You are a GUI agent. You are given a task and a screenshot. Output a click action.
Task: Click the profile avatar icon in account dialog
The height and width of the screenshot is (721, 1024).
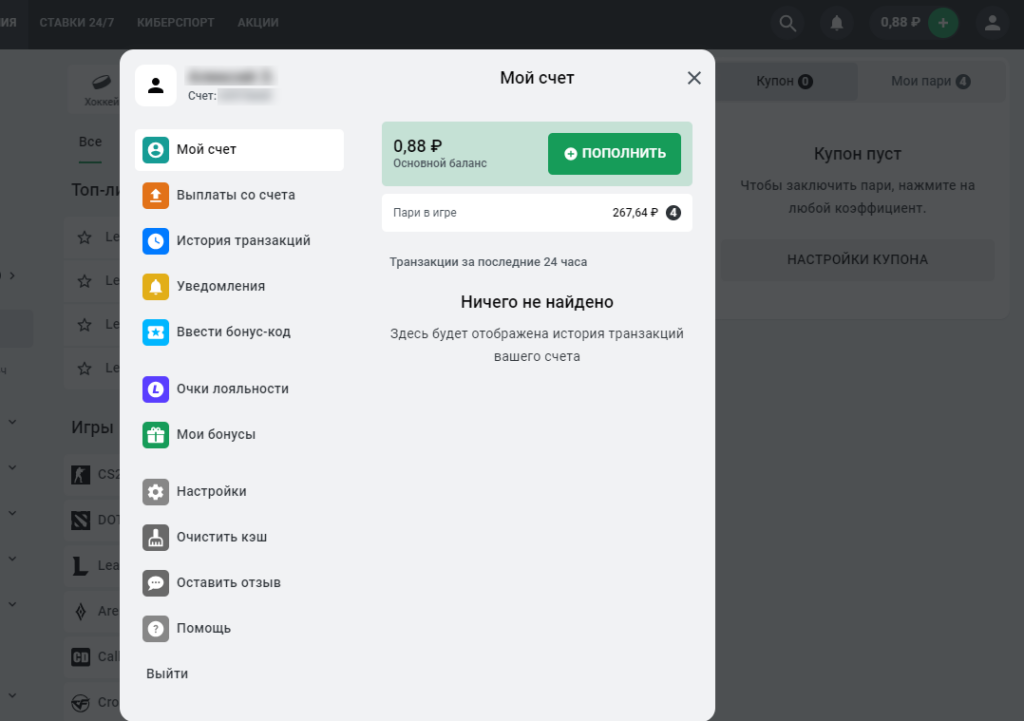pos(155,86)
